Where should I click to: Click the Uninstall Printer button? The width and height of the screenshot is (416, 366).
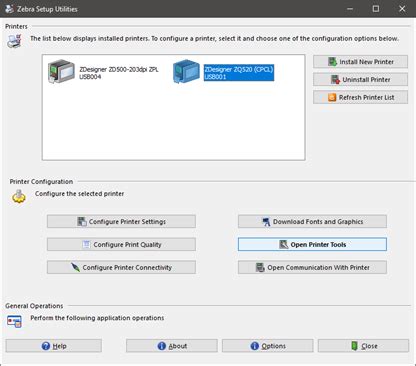[360, 80]
